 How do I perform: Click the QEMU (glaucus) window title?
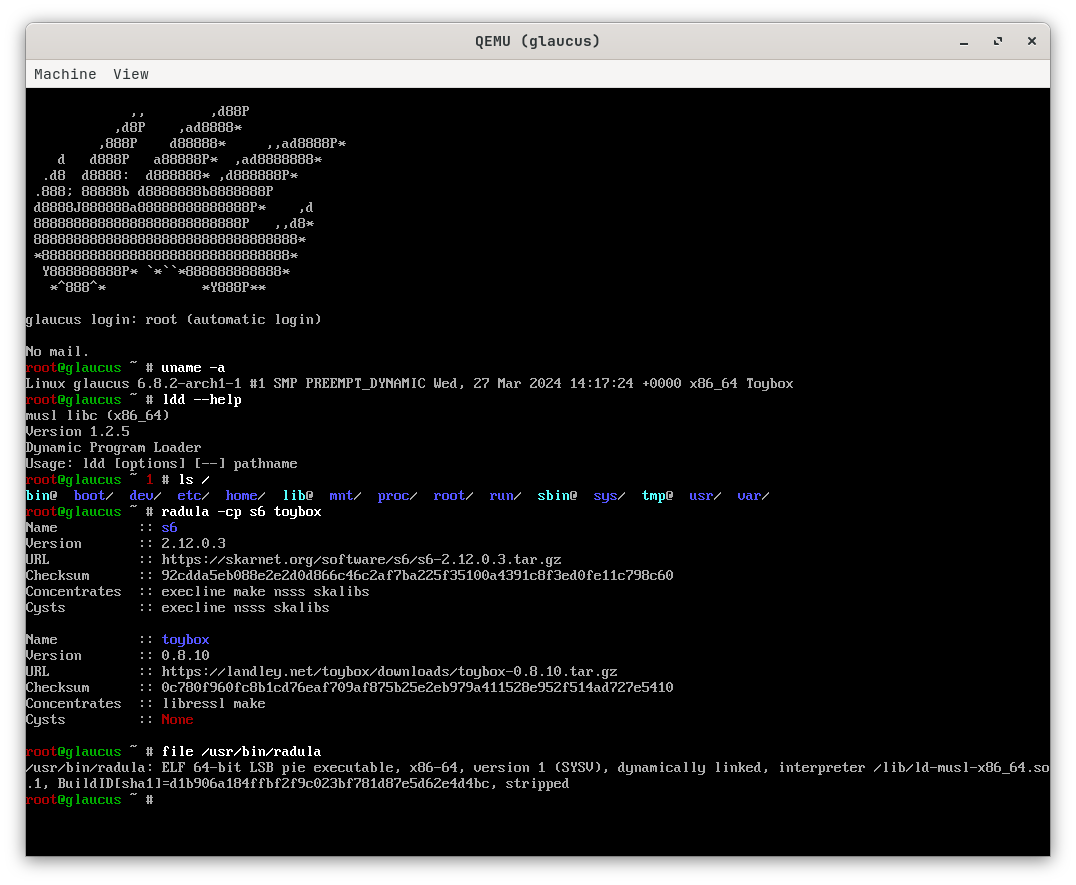click(x=537, y=41)
